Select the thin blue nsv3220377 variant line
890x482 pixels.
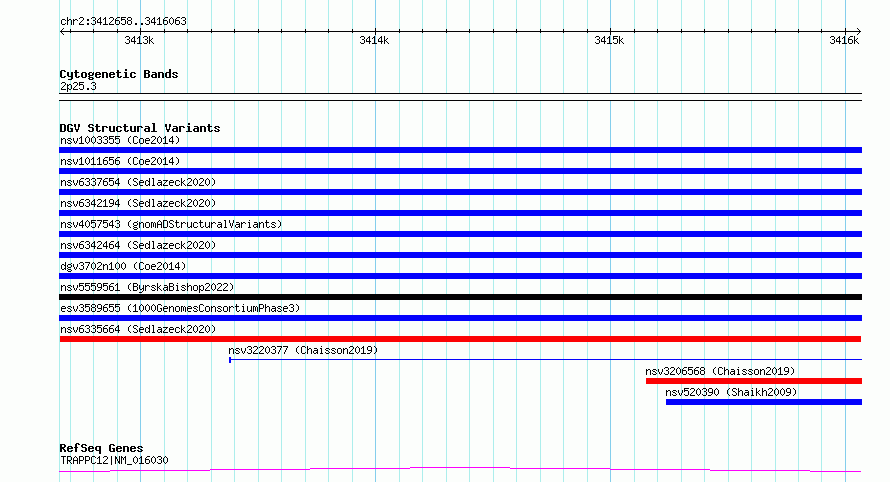(x=545, y=359)
